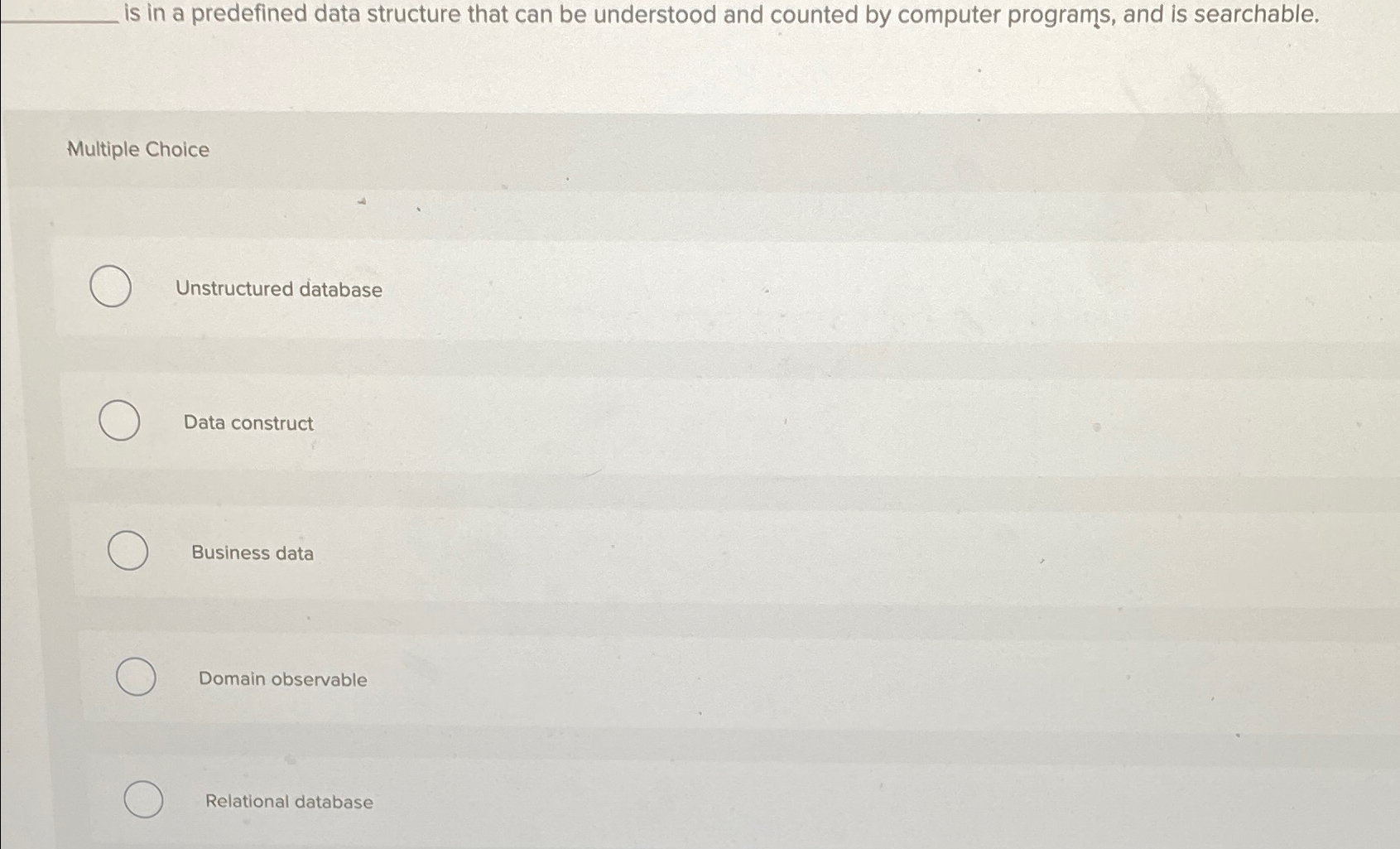Click the Domain observable answer label
Image resolution: width=1400 pixels, height=849 pixels.
[282, 679]
